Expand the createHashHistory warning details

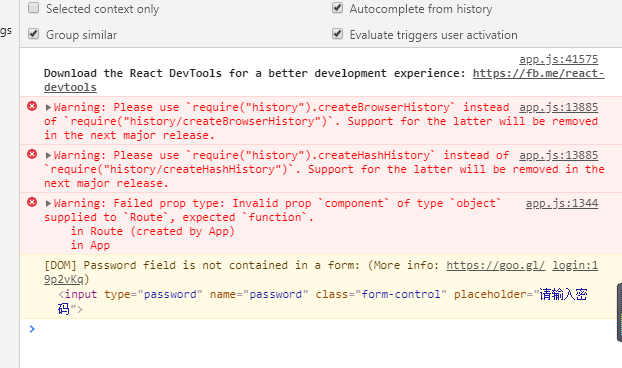click(48, 155)
